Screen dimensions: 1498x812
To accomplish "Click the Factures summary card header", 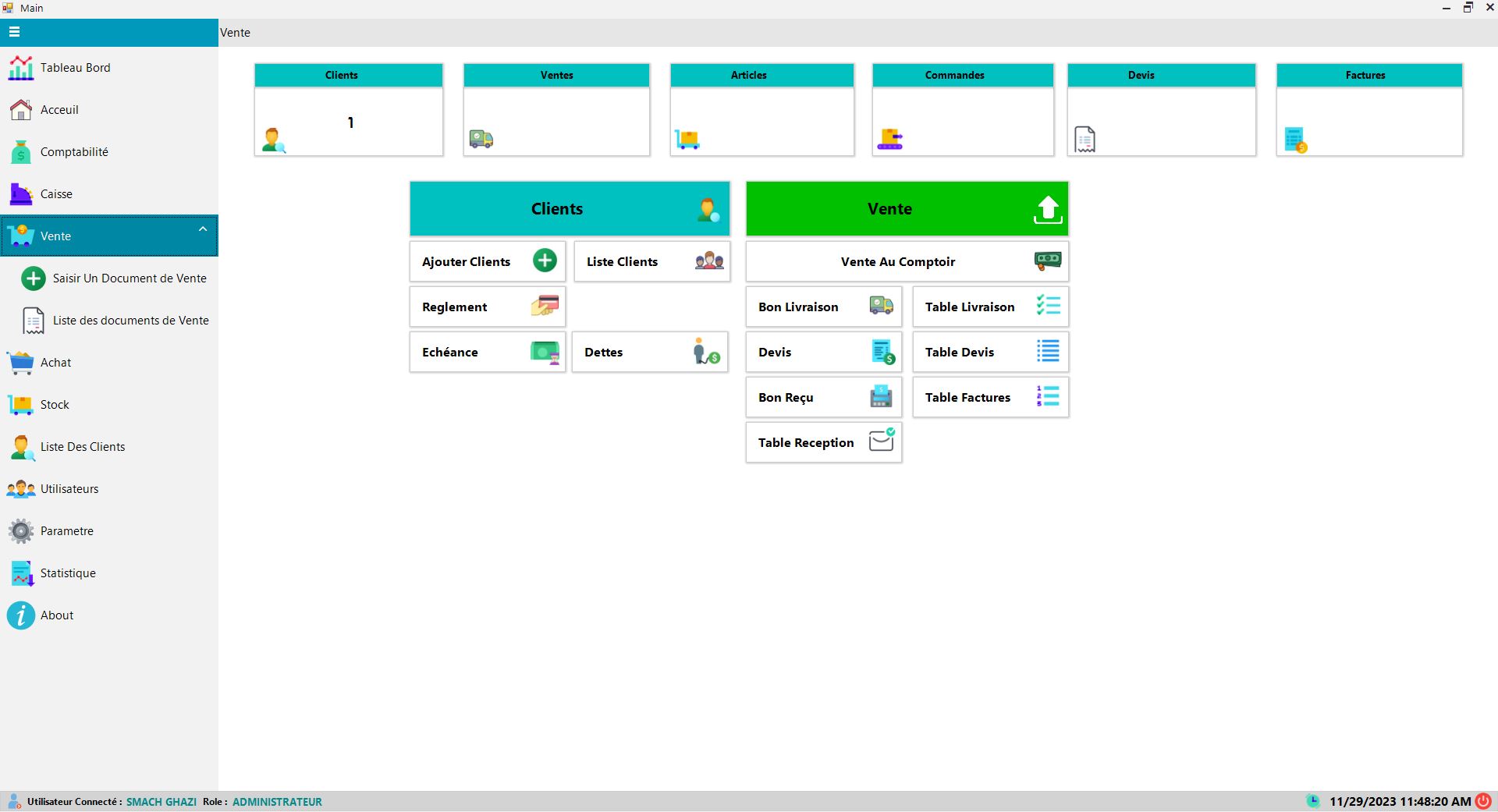I will click(1369, 76).
